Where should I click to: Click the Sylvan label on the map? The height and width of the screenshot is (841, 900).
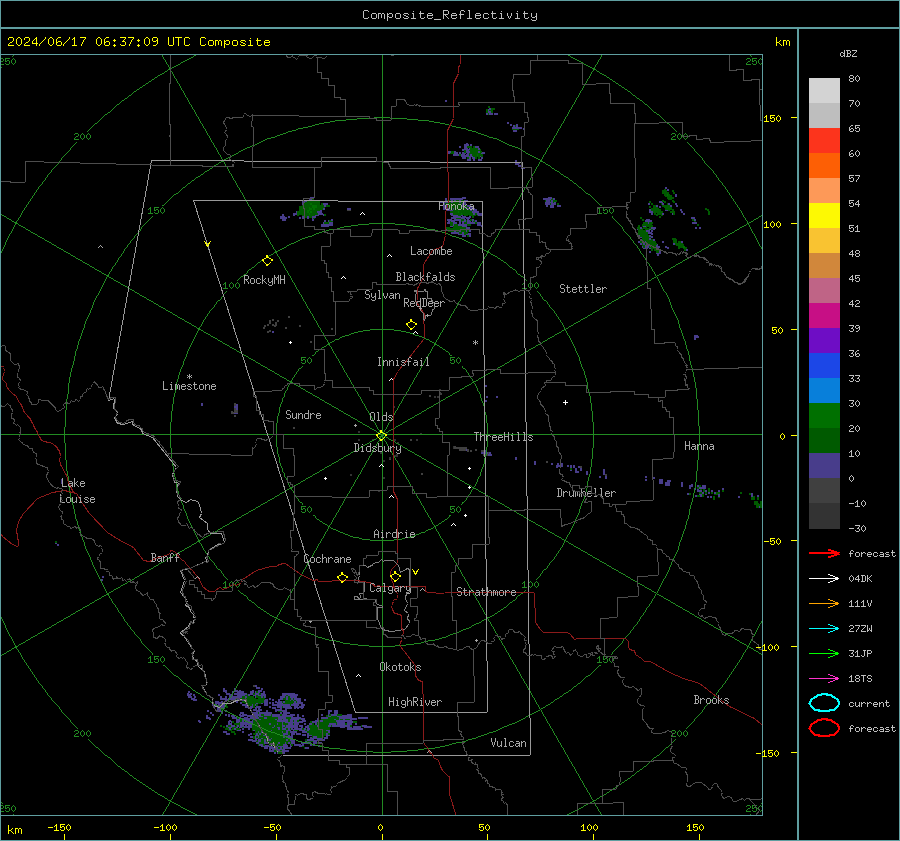pyautogui.click(x=382, y=295)
